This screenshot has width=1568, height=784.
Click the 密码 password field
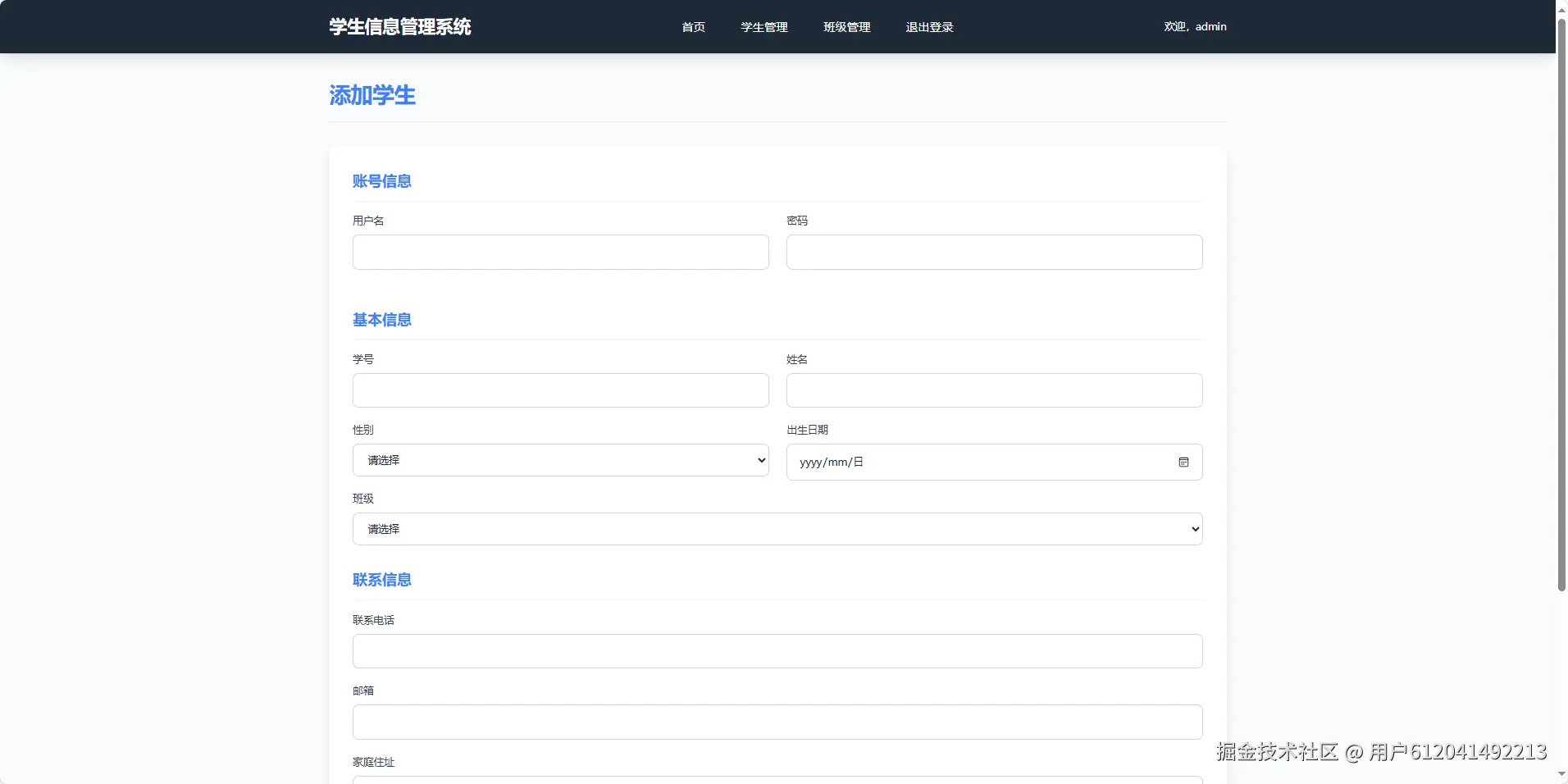pos(992,252)
